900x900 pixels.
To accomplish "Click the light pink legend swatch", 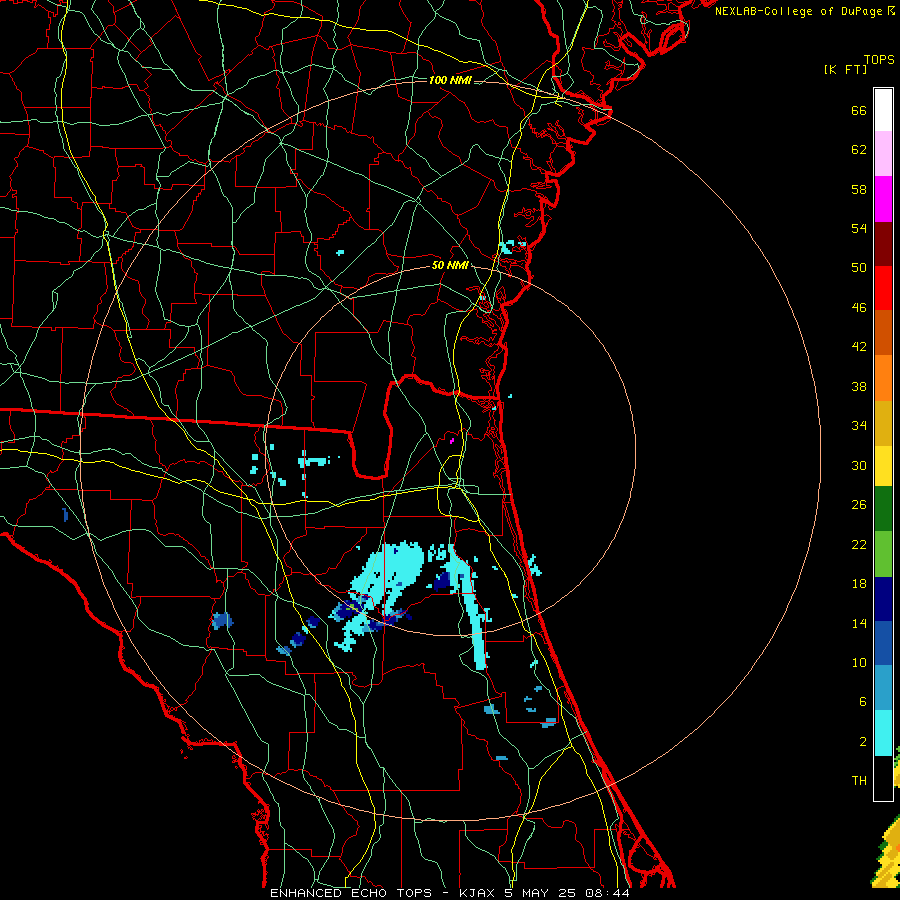I will (883, 154).
